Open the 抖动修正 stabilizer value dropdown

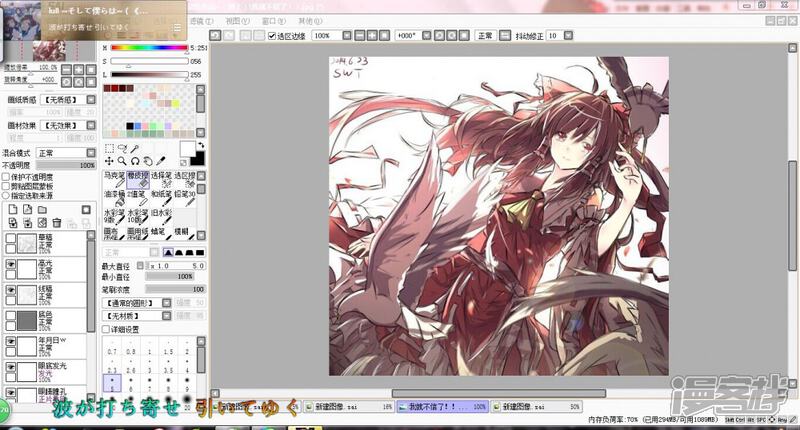click(568, 35)
